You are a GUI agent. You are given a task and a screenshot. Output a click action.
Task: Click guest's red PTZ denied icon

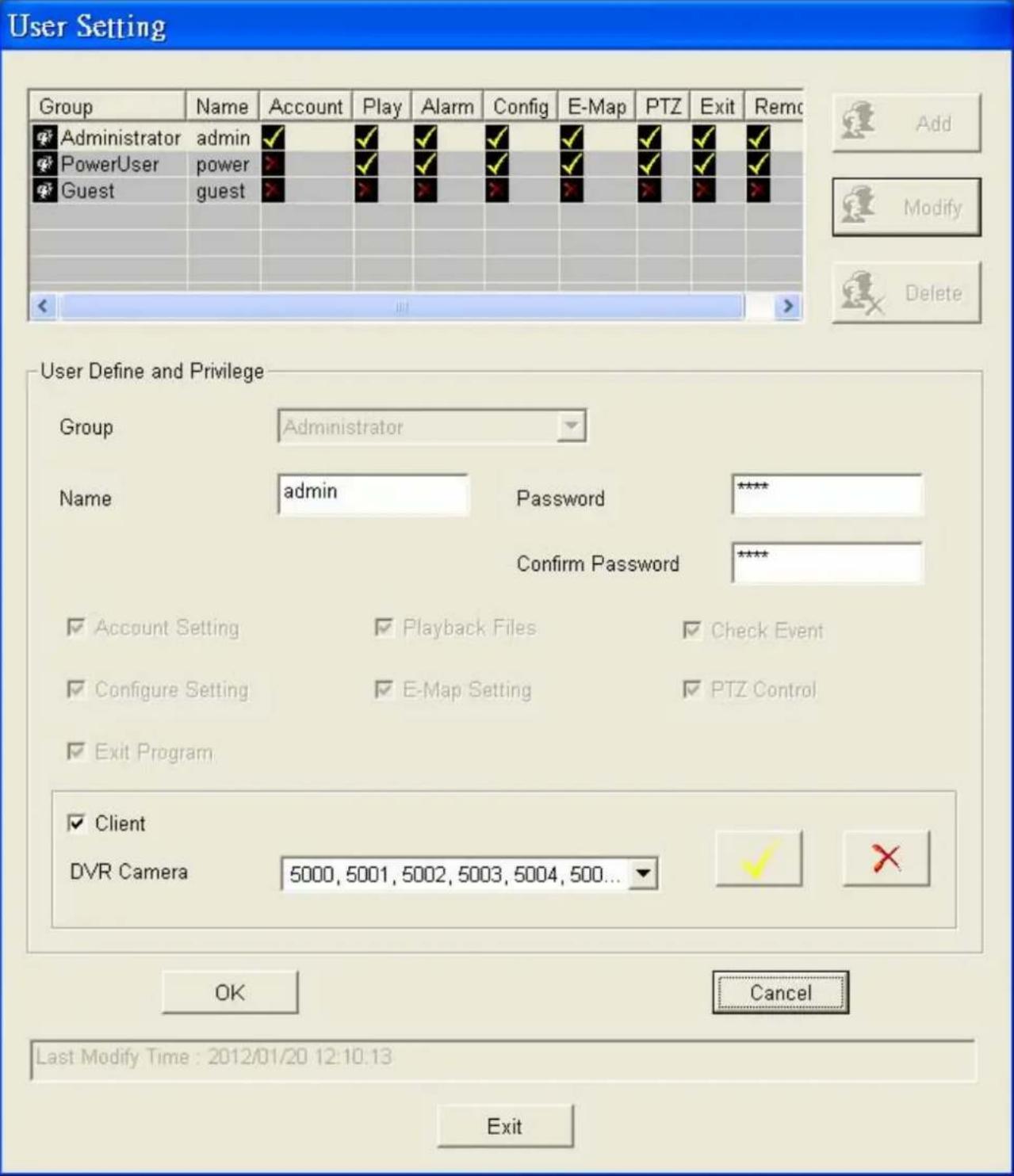click(x=649, y=190)
